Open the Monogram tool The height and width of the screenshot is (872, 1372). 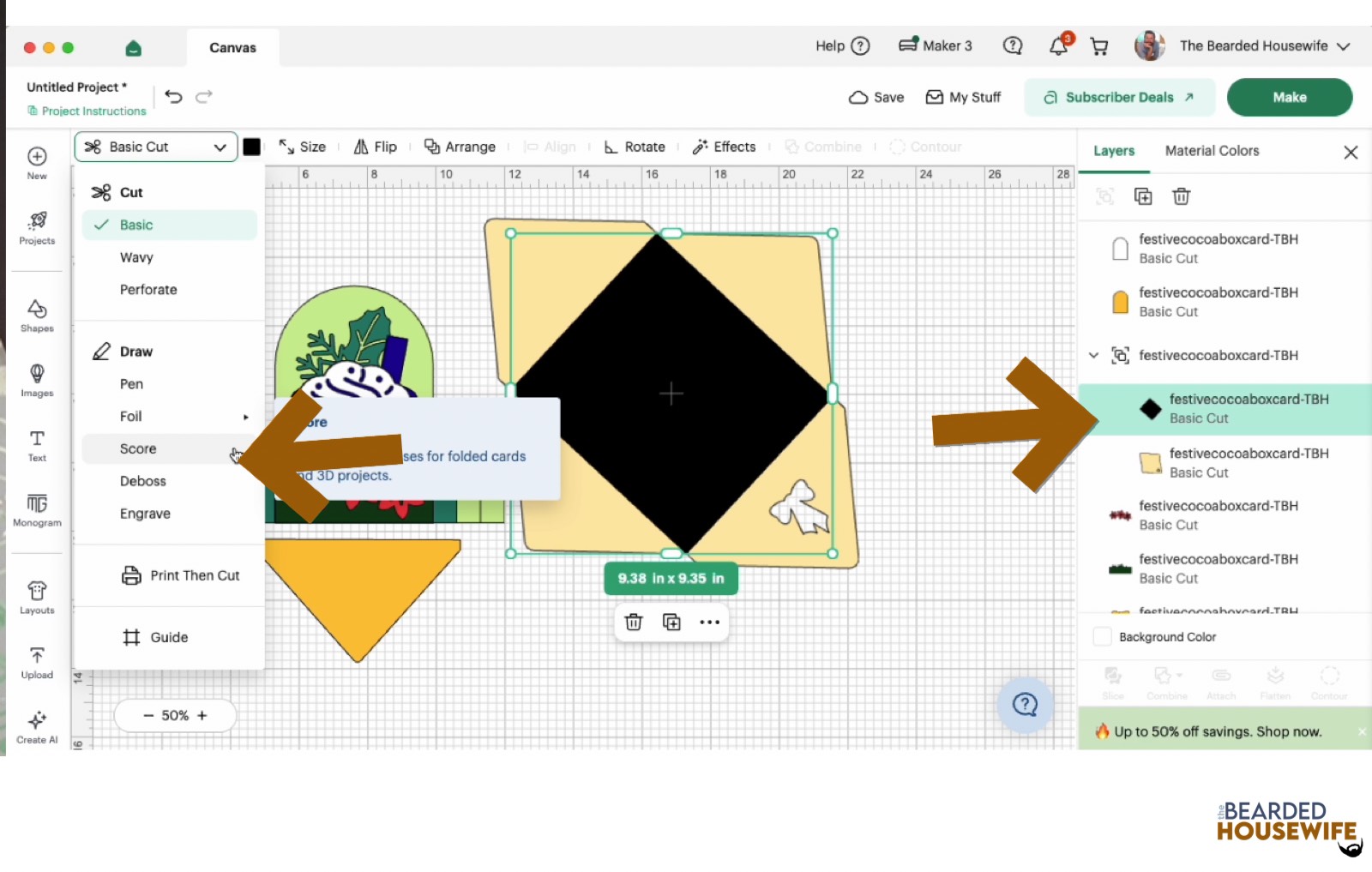coord(37,509)
